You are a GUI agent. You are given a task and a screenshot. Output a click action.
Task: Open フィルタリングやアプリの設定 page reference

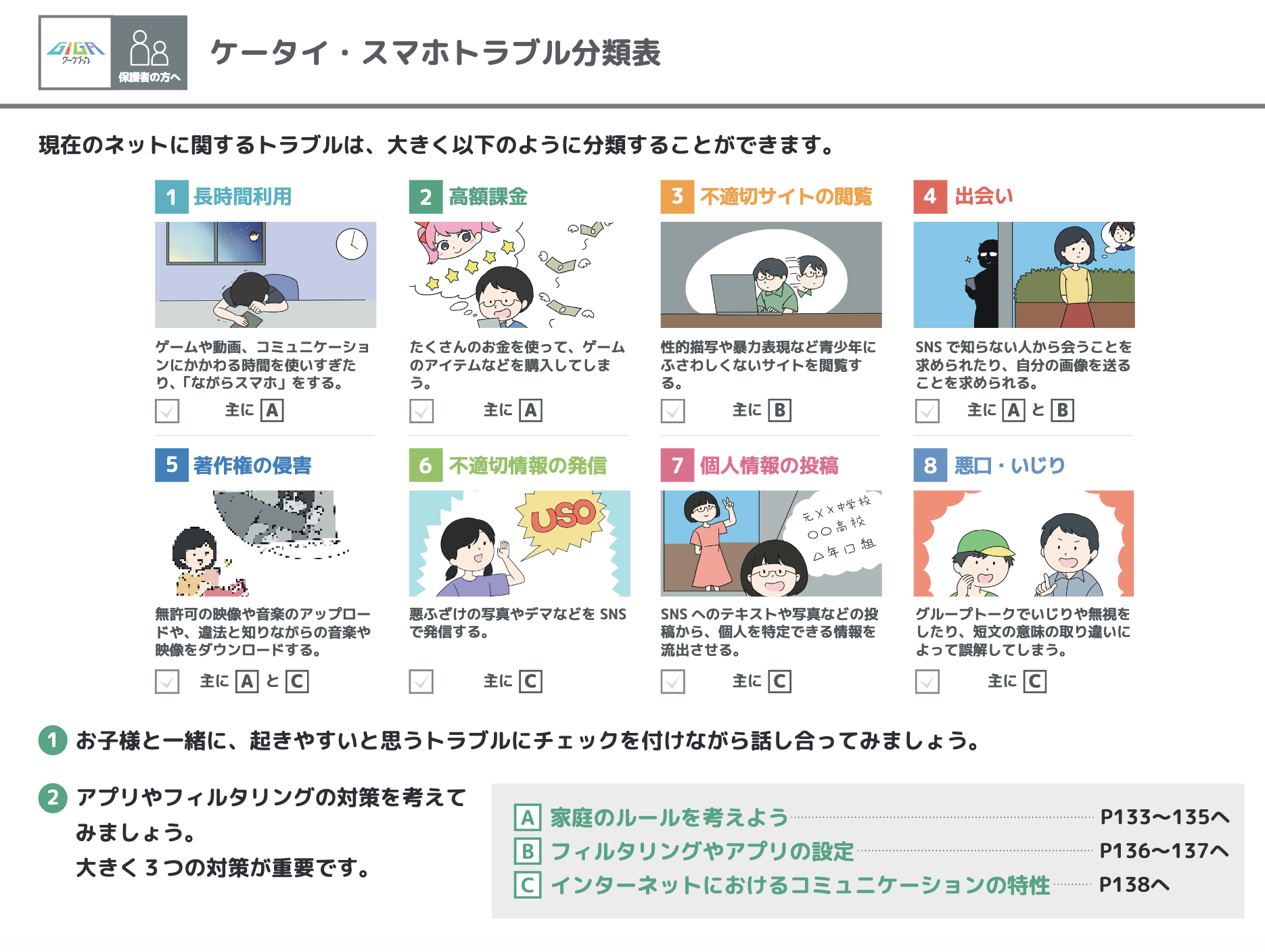[1164, 851]
